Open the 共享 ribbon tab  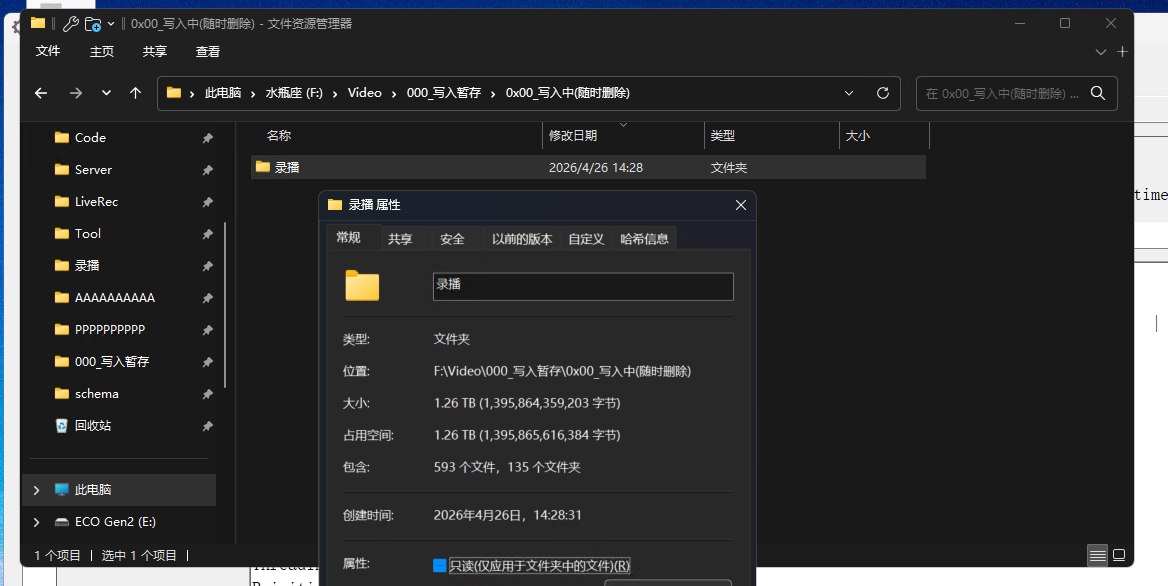[x=155, y=51]
